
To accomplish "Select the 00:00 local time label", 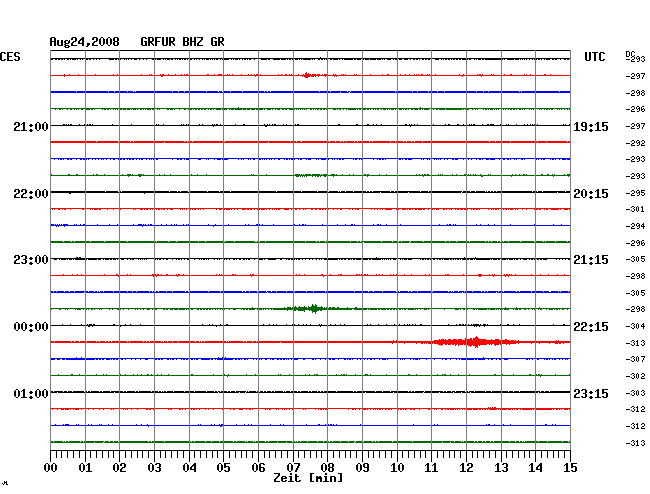I will pos(31,327).
